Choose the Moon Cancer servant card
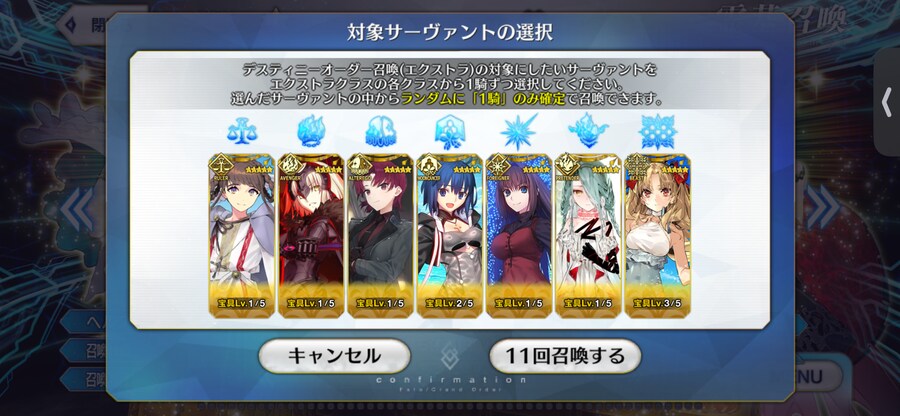 pos(449,235)
